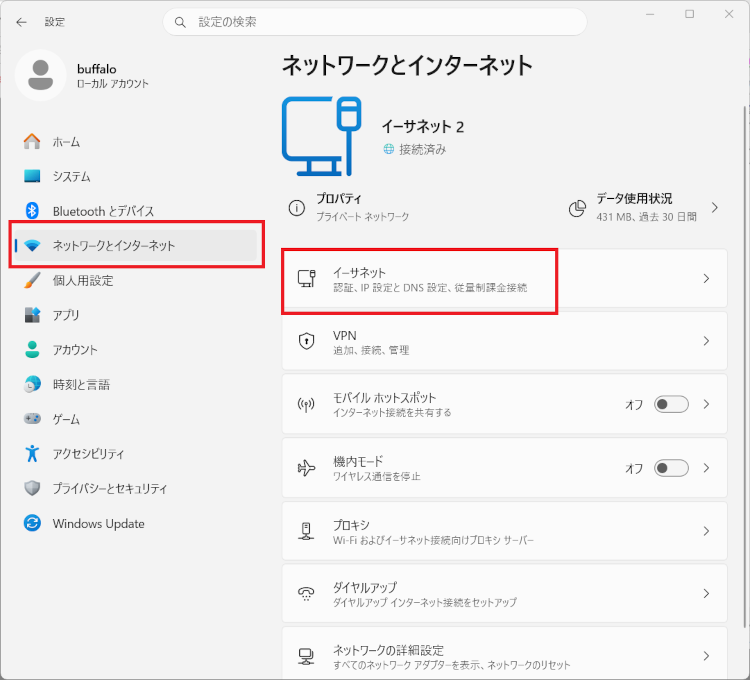This screenshot has width=750, height=680.
Task: Expand the プロキシ row chevron
Action: pyautogui.click(x=706, y=531)
